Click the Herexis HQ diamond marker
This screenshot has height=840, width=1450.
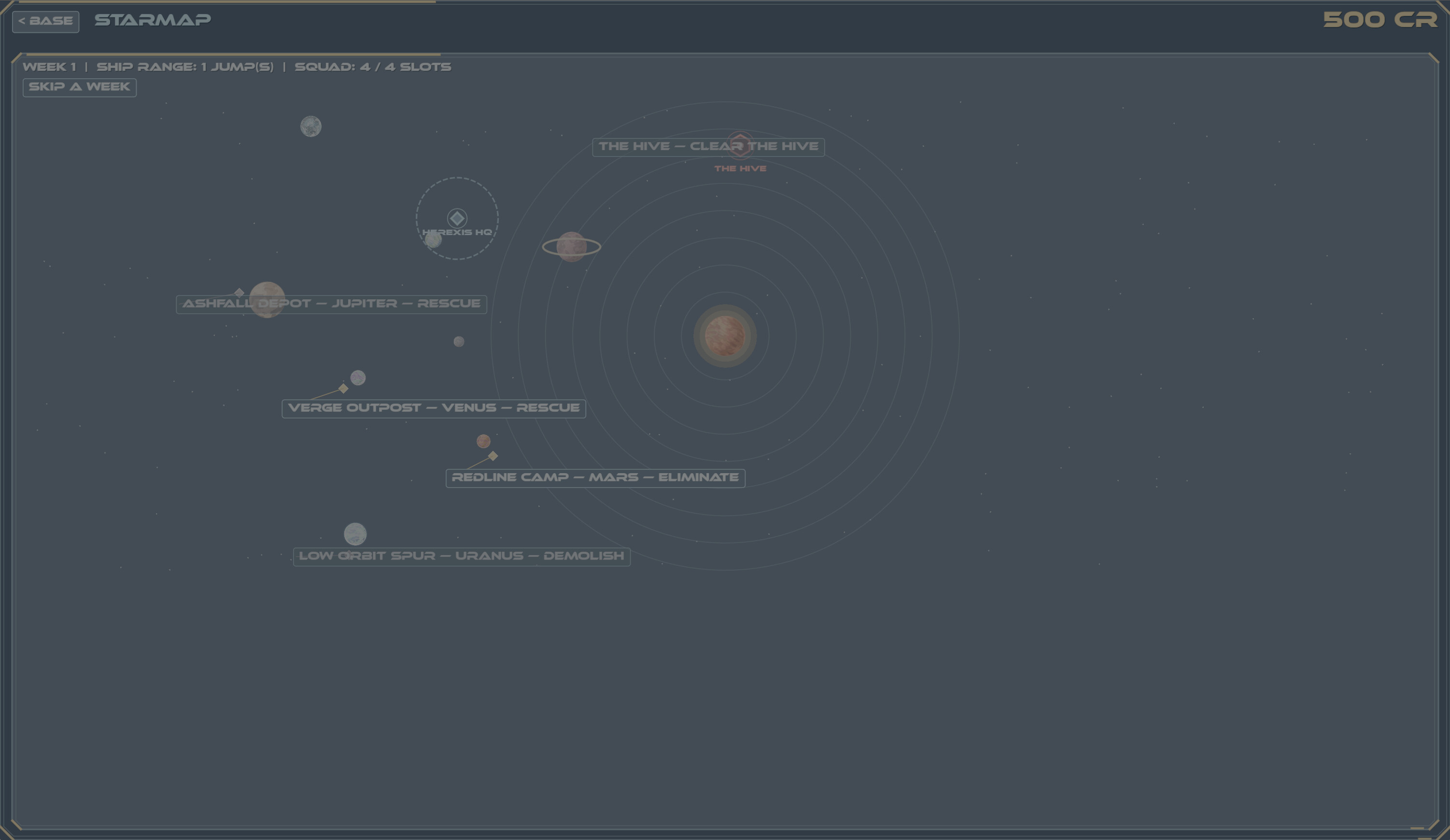[x=457, y=219]
